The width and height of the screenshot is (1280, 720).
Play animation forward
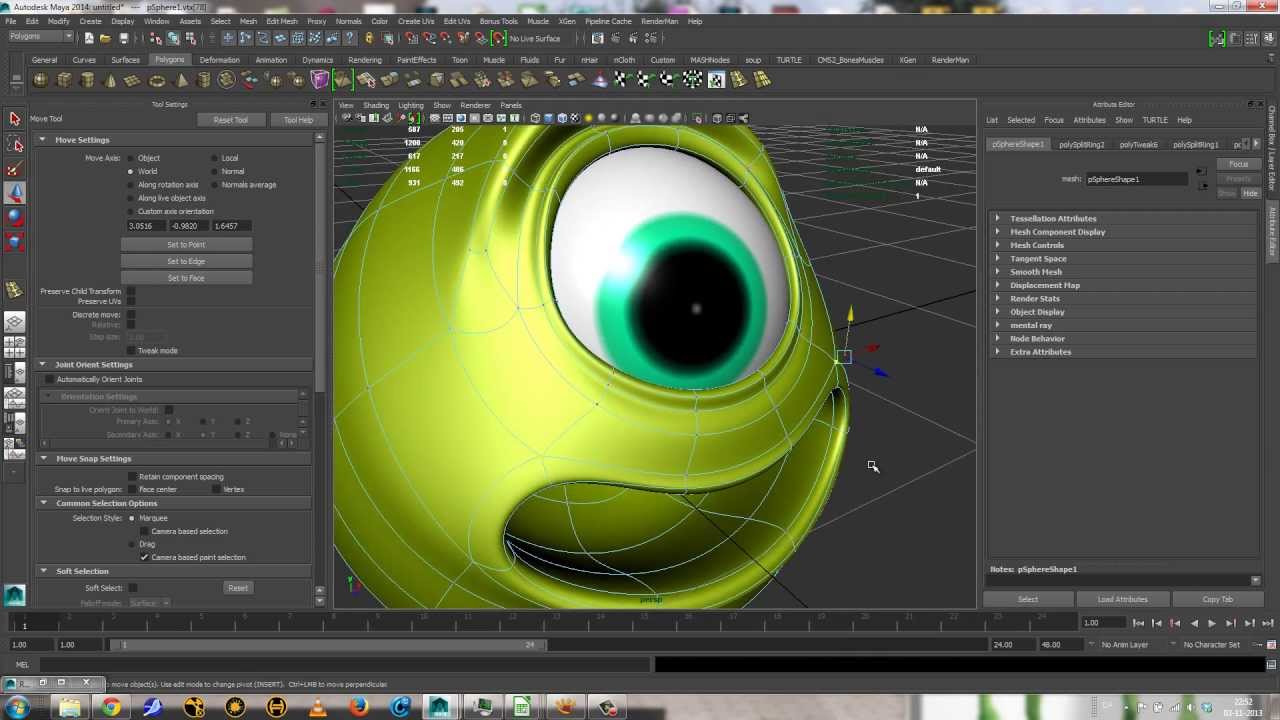1212,623
